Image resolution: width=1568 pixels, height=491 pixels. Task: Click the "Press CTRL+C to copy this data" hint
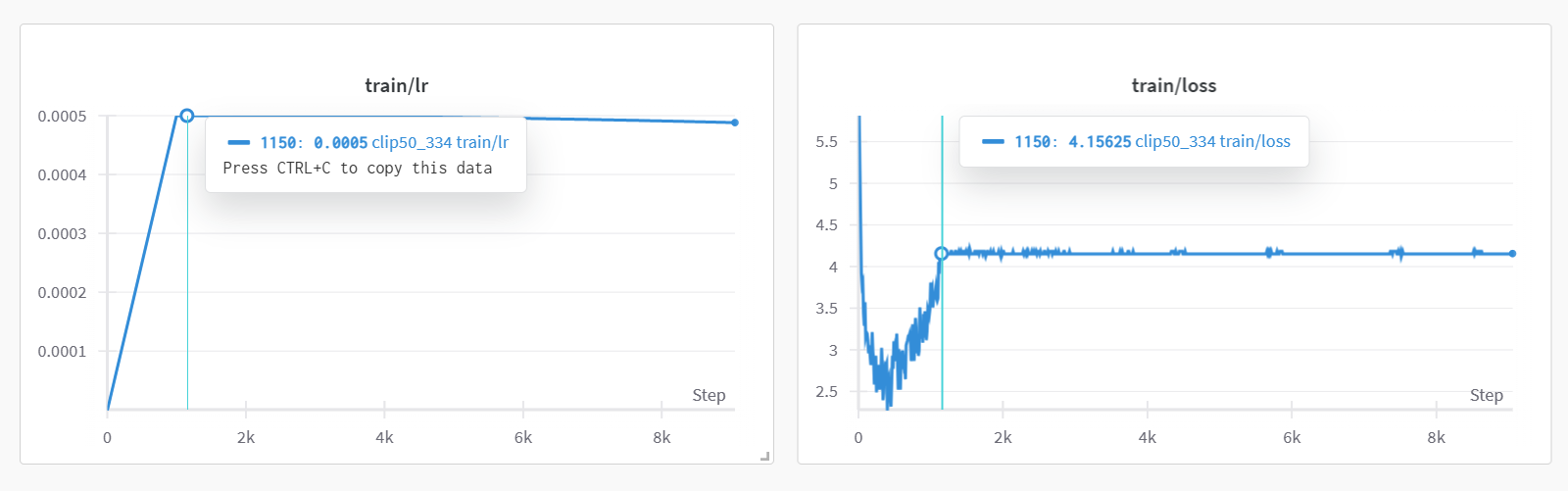(357, 168)
